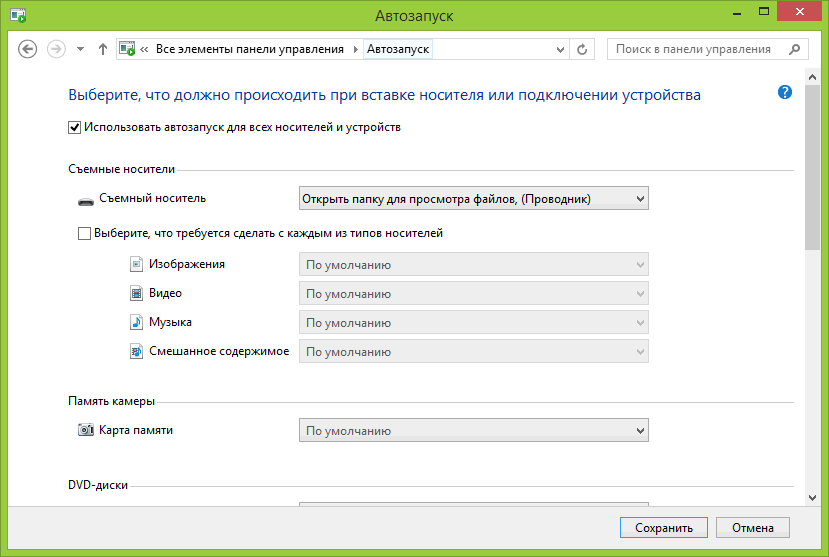The image size is (829, 557).
Task: Disable autoplay for all media and devices
Action: point(75,127)
